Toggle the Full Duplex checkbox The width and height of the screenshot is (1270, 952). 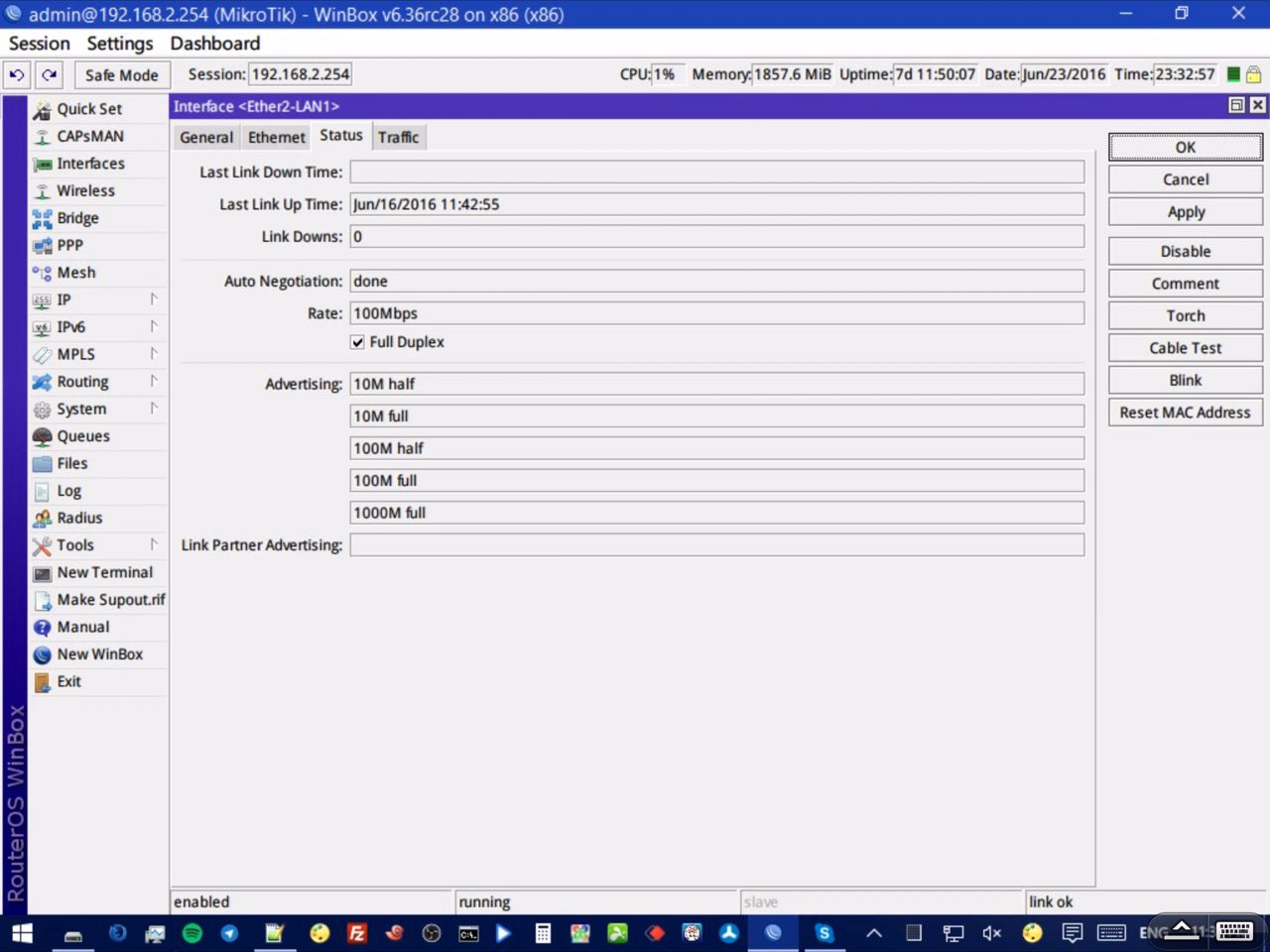point(357,342)
